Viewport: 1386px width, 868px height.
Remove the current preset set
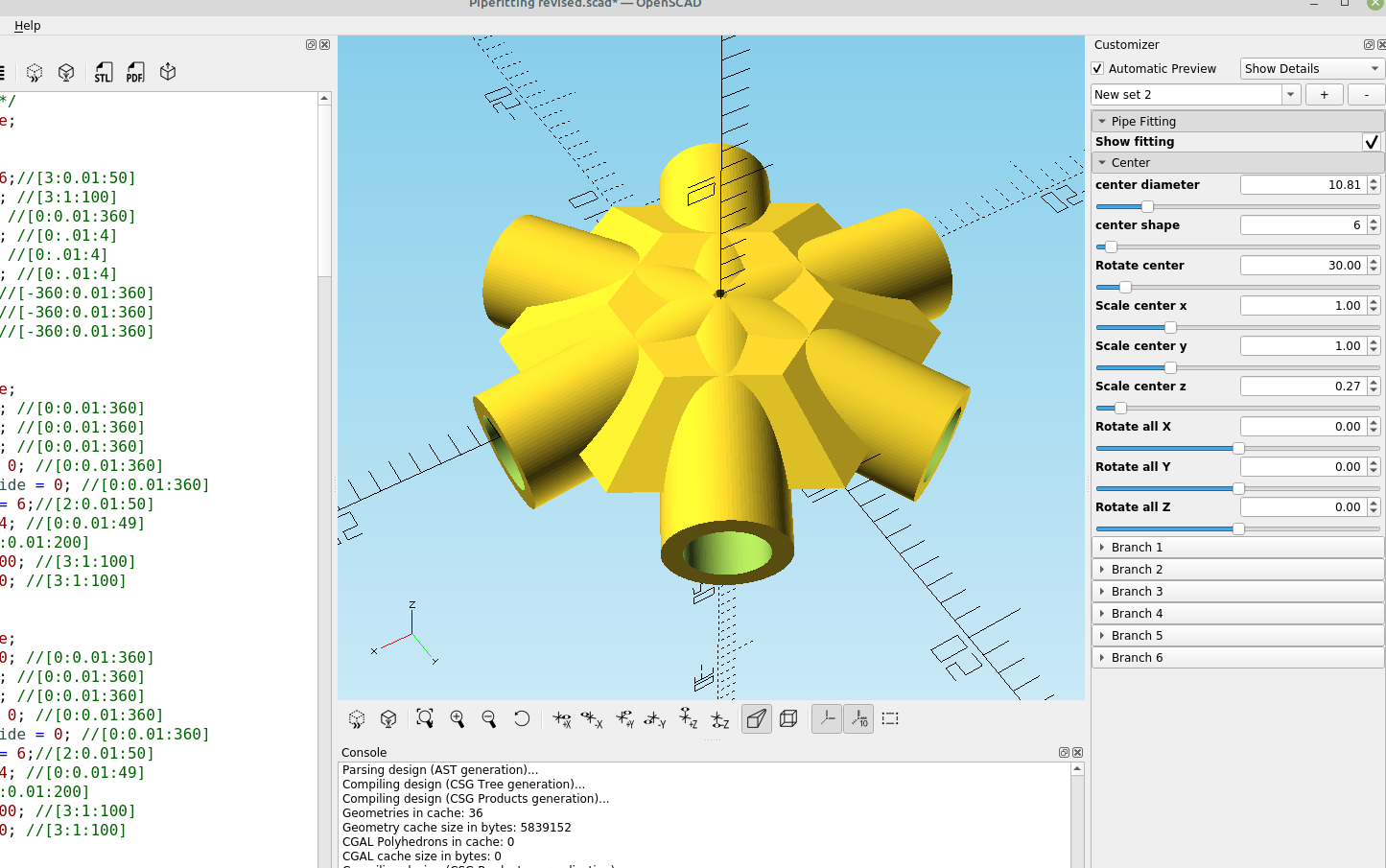(1366, 94)
